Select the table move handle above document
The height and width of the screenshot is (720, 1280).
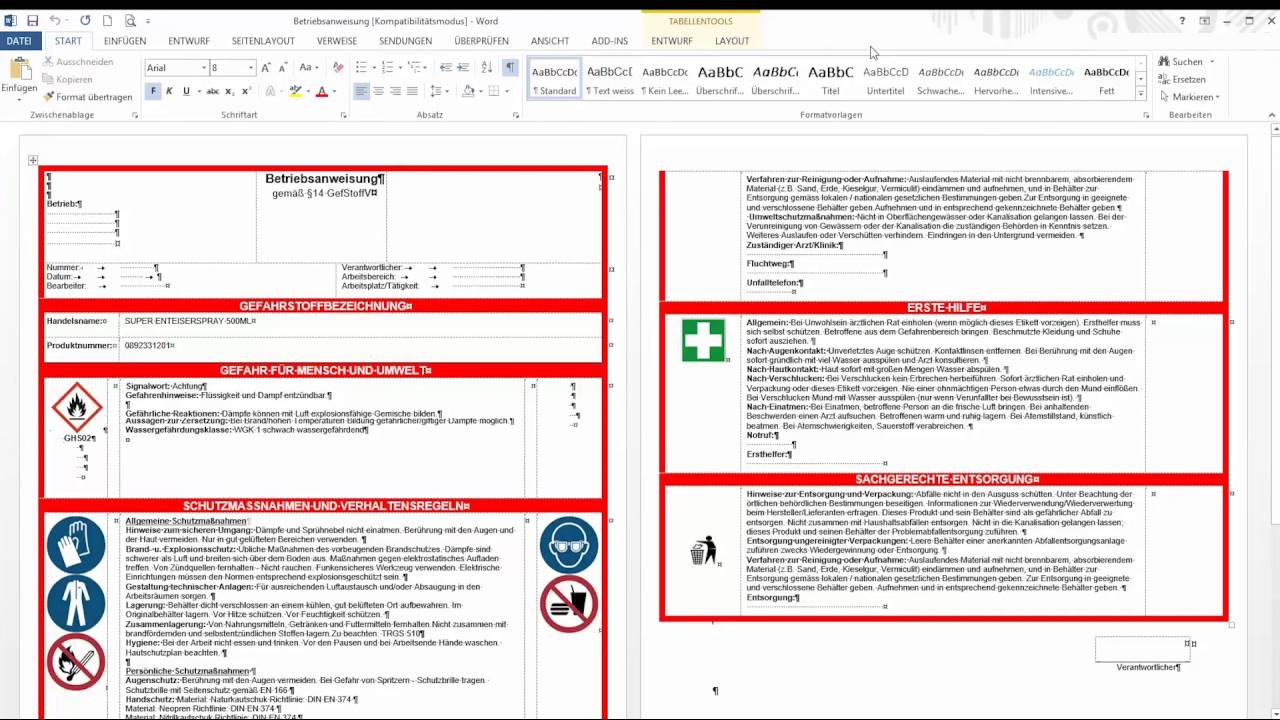(33, 160)
